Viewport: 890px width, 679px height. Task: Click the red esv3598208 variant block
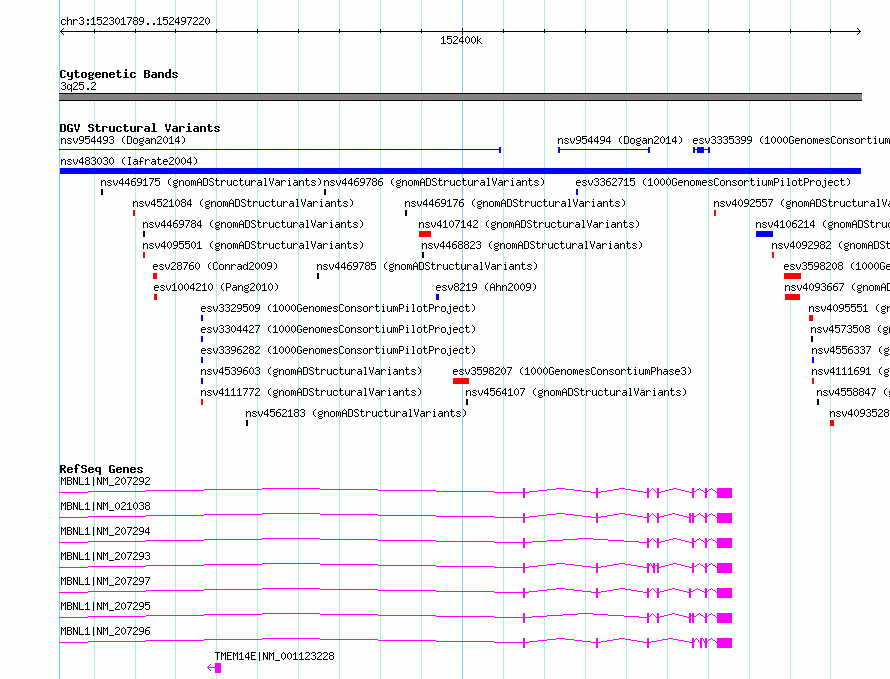[792, 276]
